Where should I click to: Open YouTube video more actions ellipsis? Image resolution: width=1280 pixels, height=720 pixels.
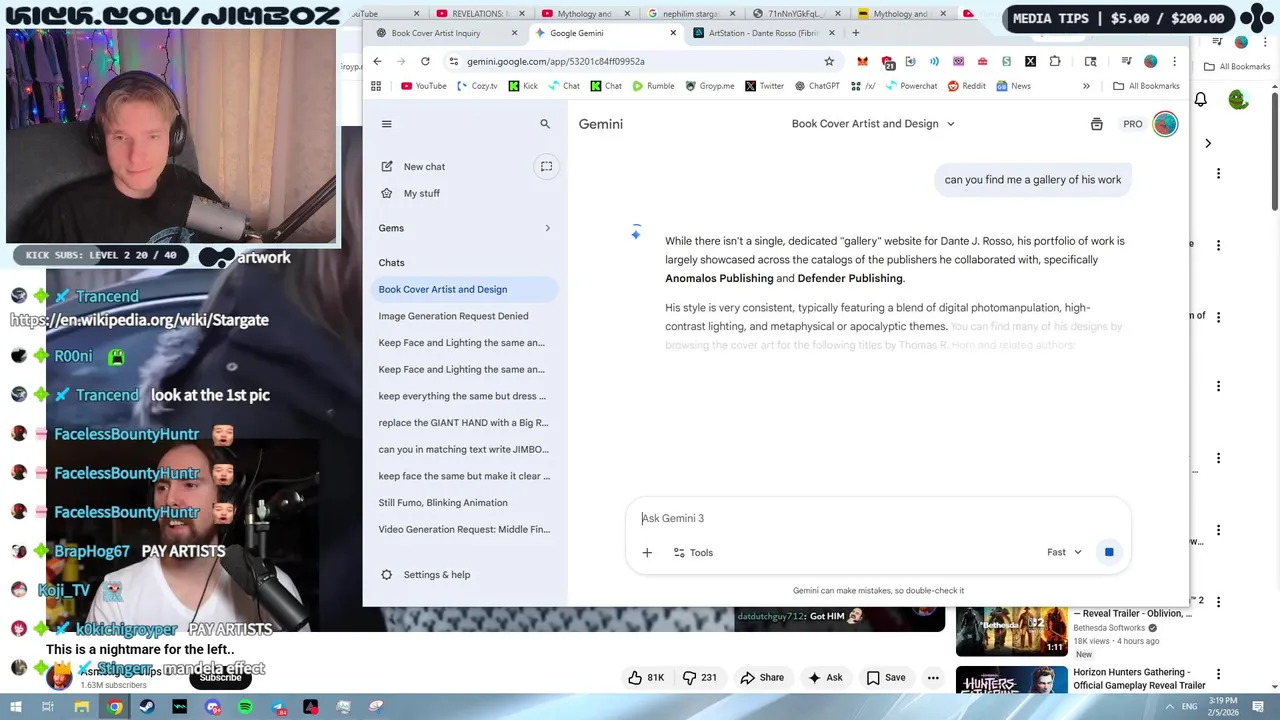click(x=933, y=677)
